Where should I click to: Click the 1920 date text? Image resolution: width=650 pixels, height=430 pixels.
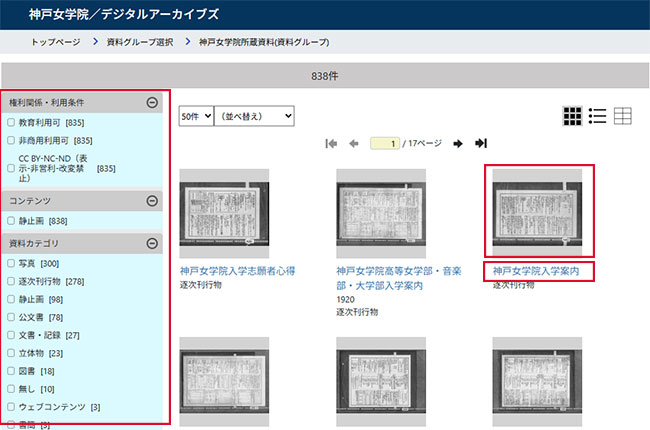tap(345, 299)
